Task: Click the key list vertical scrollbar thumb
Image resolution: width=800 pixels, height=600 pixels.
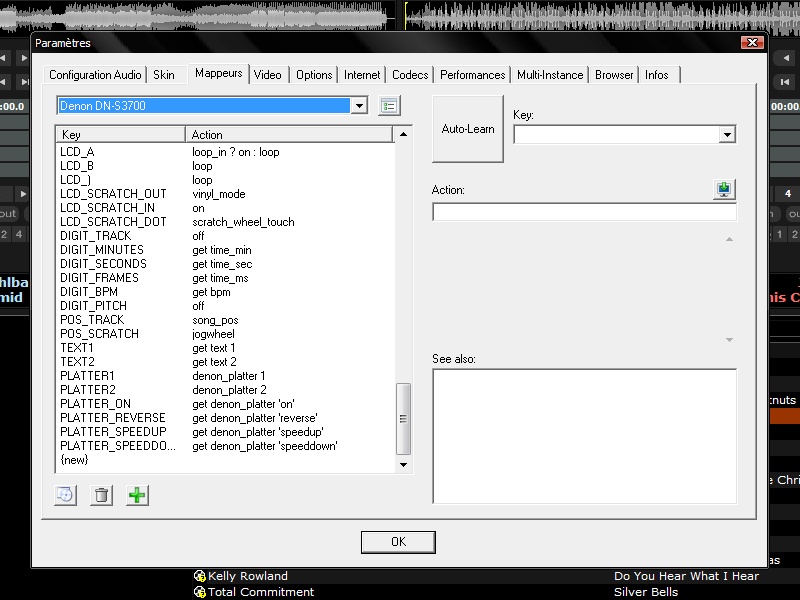Action: click(404, 418)
